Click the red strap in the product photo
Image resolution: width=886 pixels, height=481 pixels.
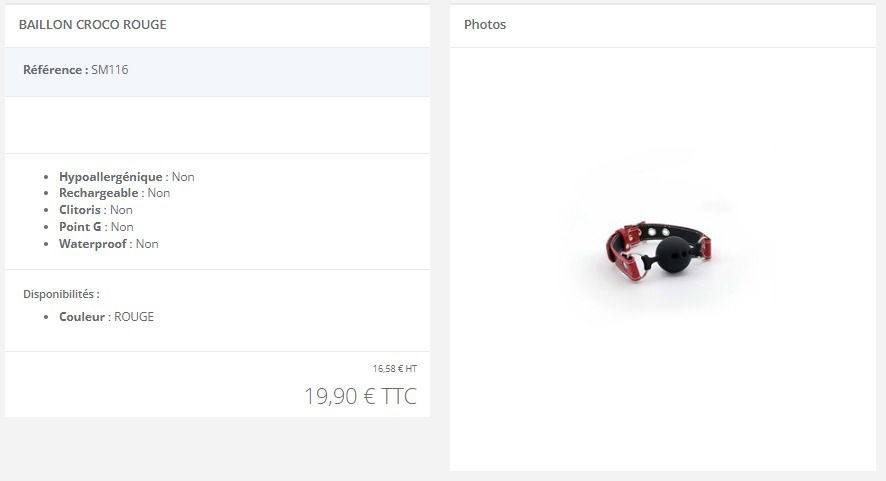point(622,249)
